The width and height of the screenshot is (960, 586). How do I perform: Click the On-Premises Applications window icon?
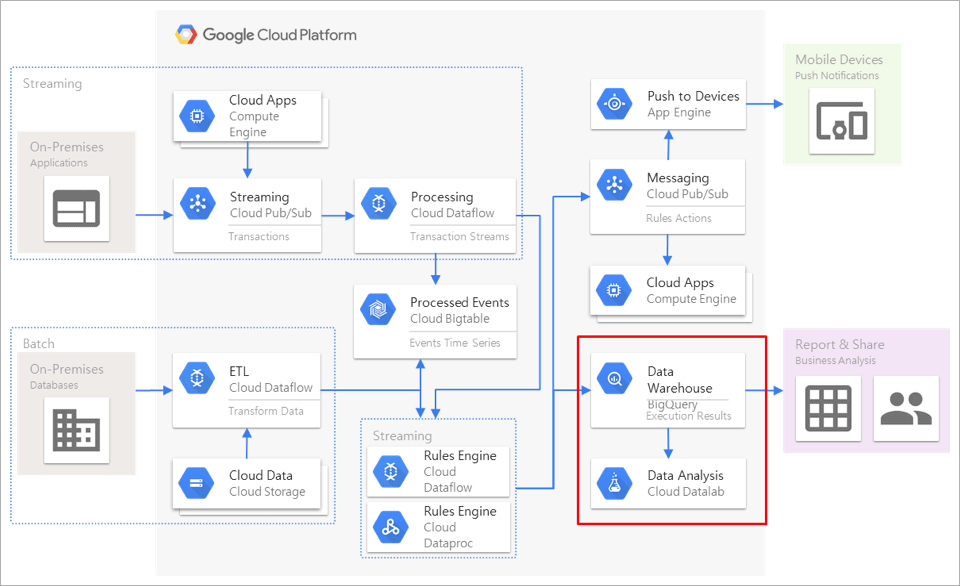pos(77,208)
